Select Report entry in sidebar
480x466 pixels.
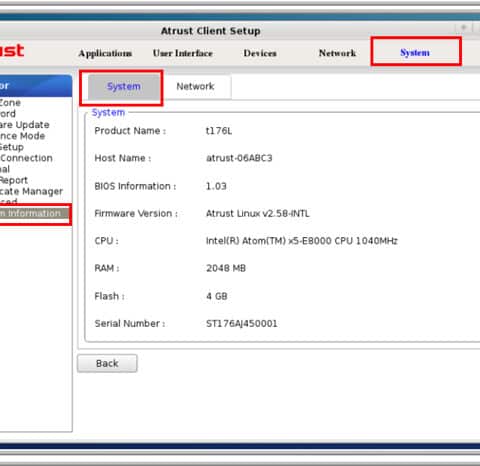[14, 180]
